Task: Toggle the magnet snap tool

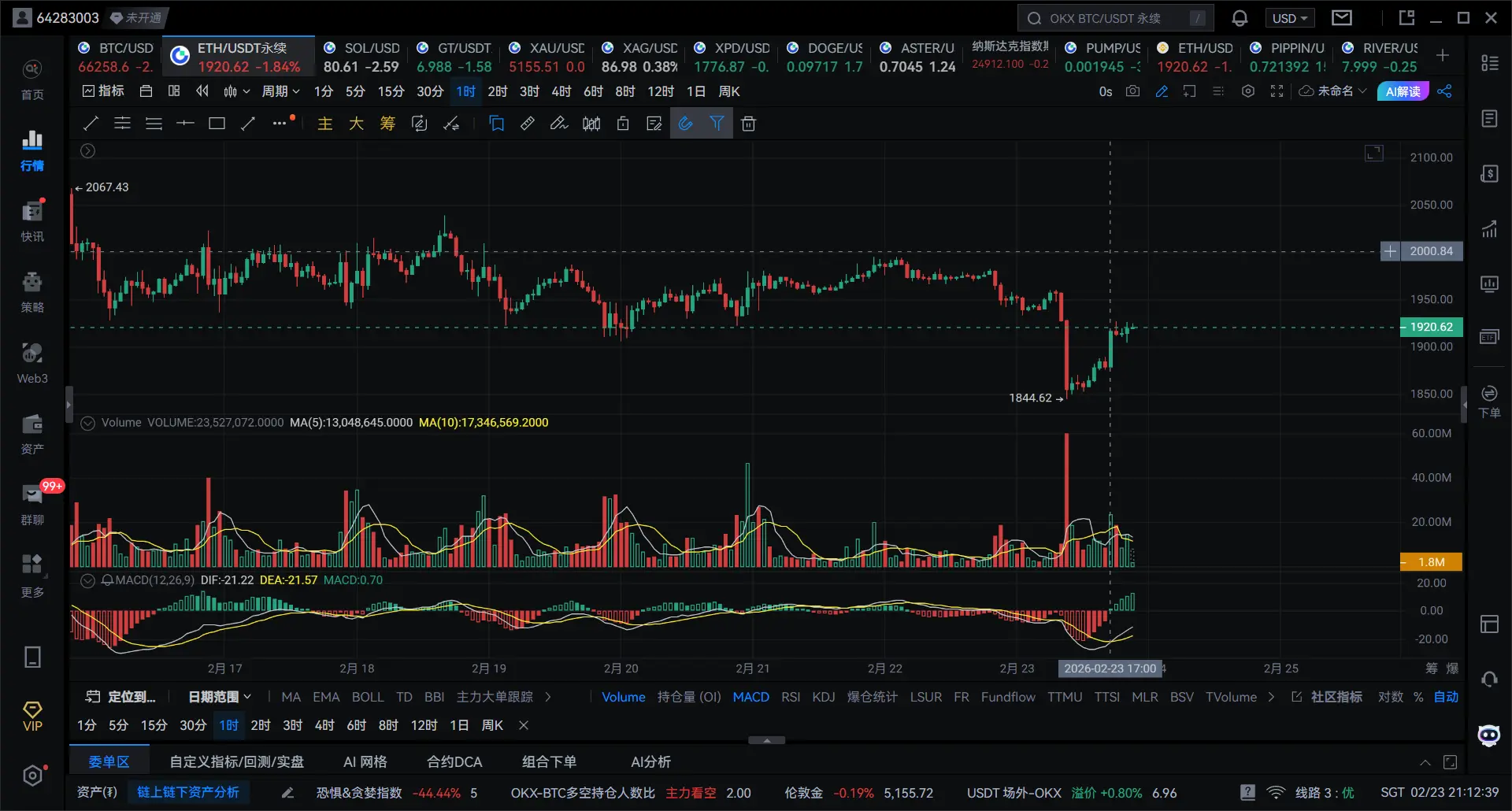Action: tap(686, 124)
